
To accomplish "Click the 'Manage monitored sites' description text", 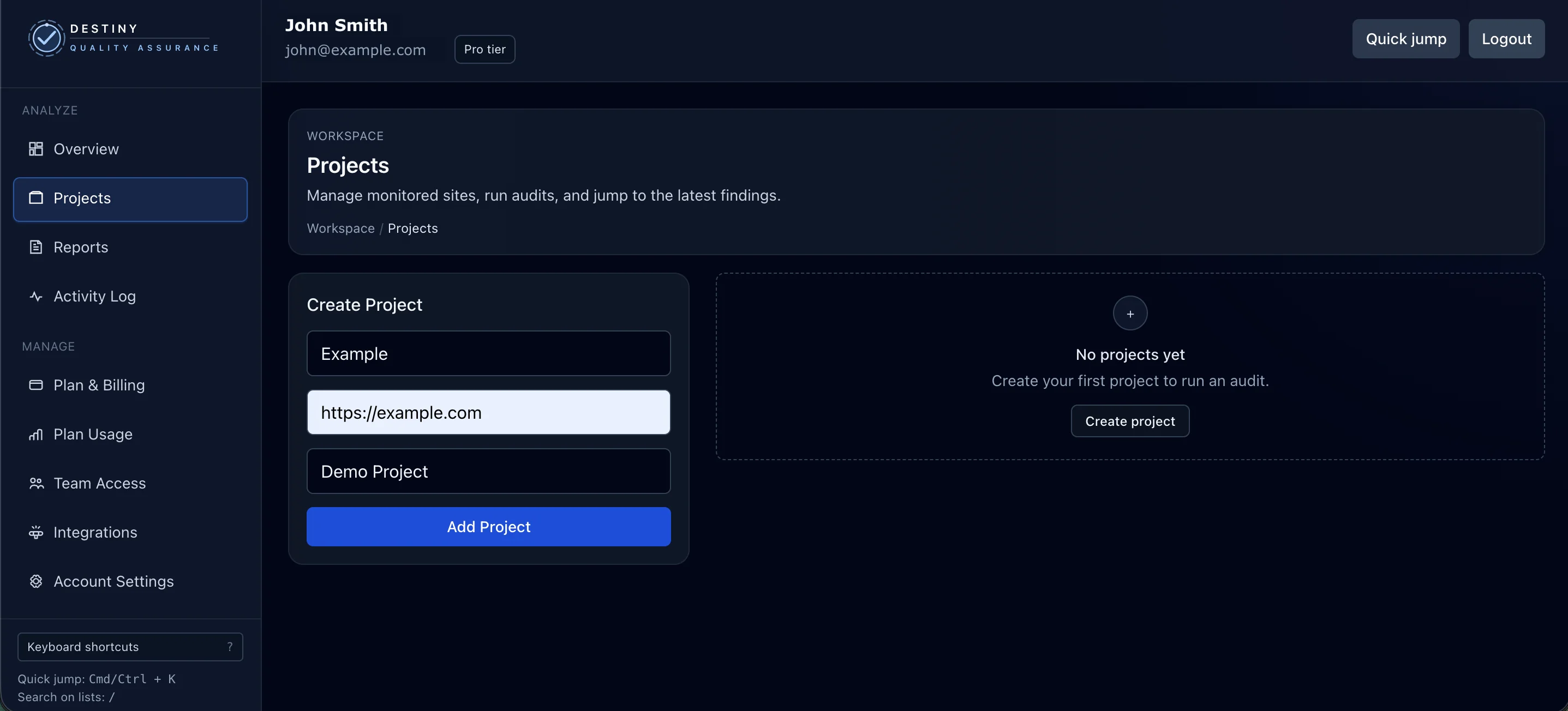I will pos(543,195).
